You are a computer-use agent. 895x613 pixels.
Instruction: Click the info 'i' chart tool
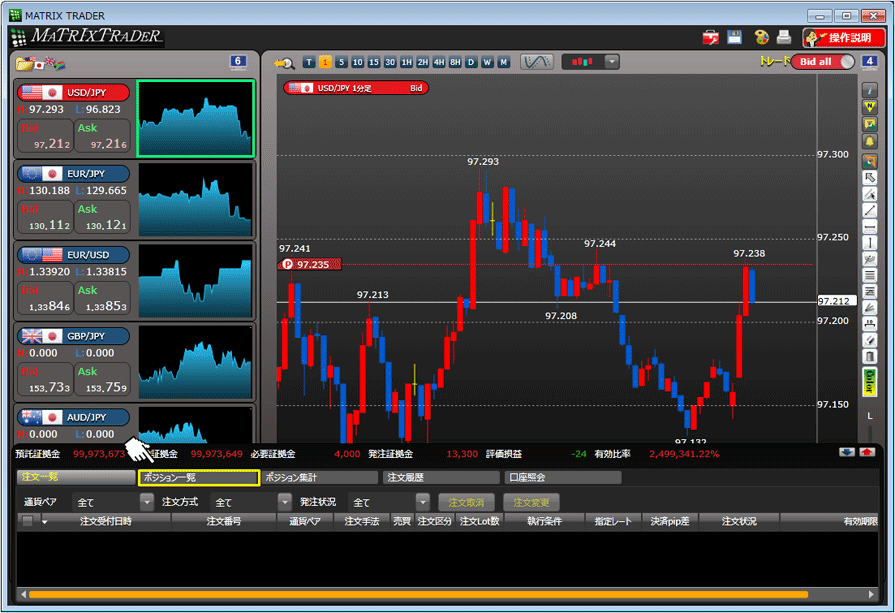869,90
